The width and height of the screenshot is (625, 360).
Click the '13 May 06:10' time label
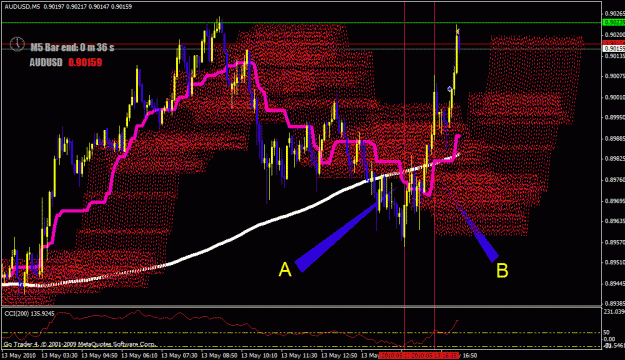coord(139,355)
